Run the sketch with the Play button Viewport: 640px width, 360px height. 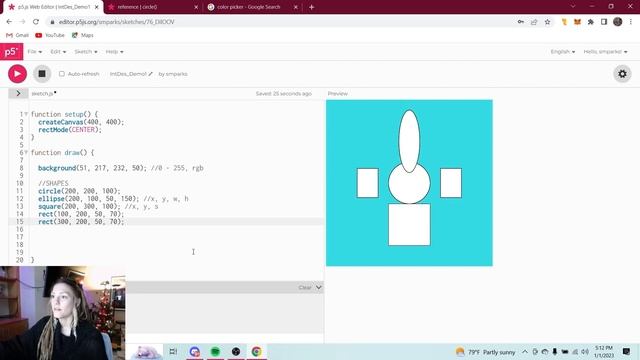point(17,74)
